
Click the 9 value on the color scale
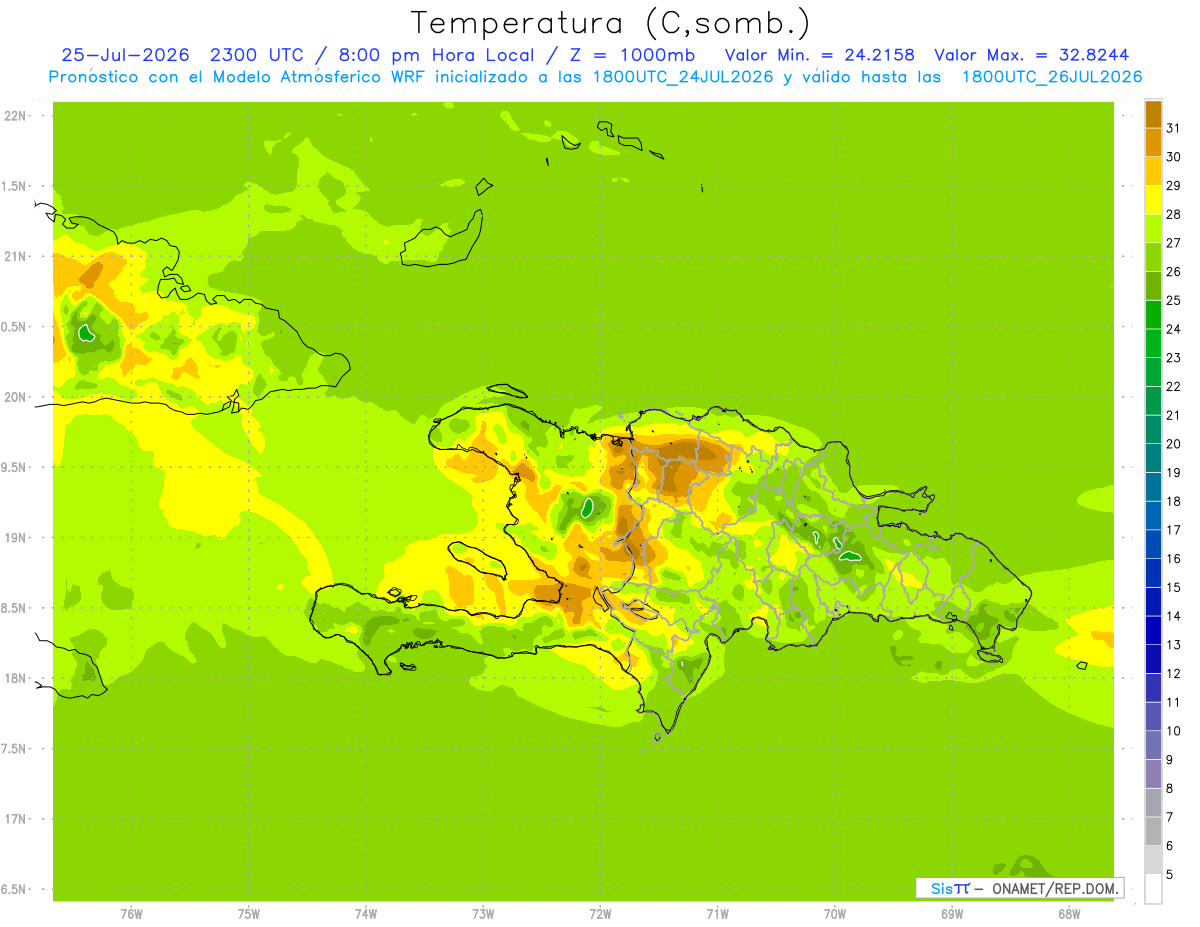pyautogui.click(x=1169, y=759)
